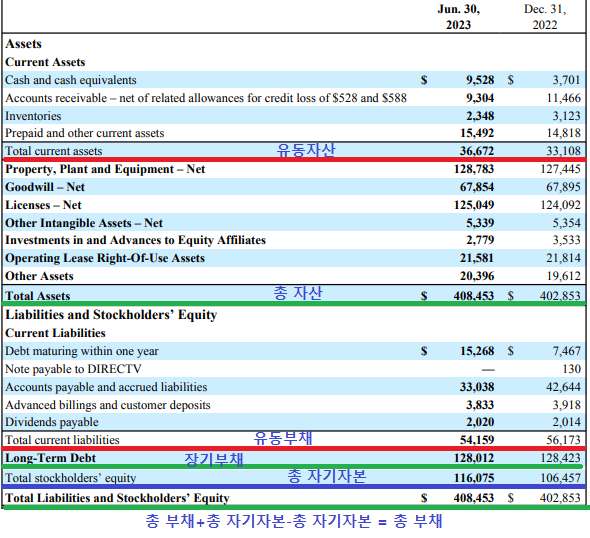
Task: Click the 'Total stockholders' equity' label
Action: click(x=70, y=478)
